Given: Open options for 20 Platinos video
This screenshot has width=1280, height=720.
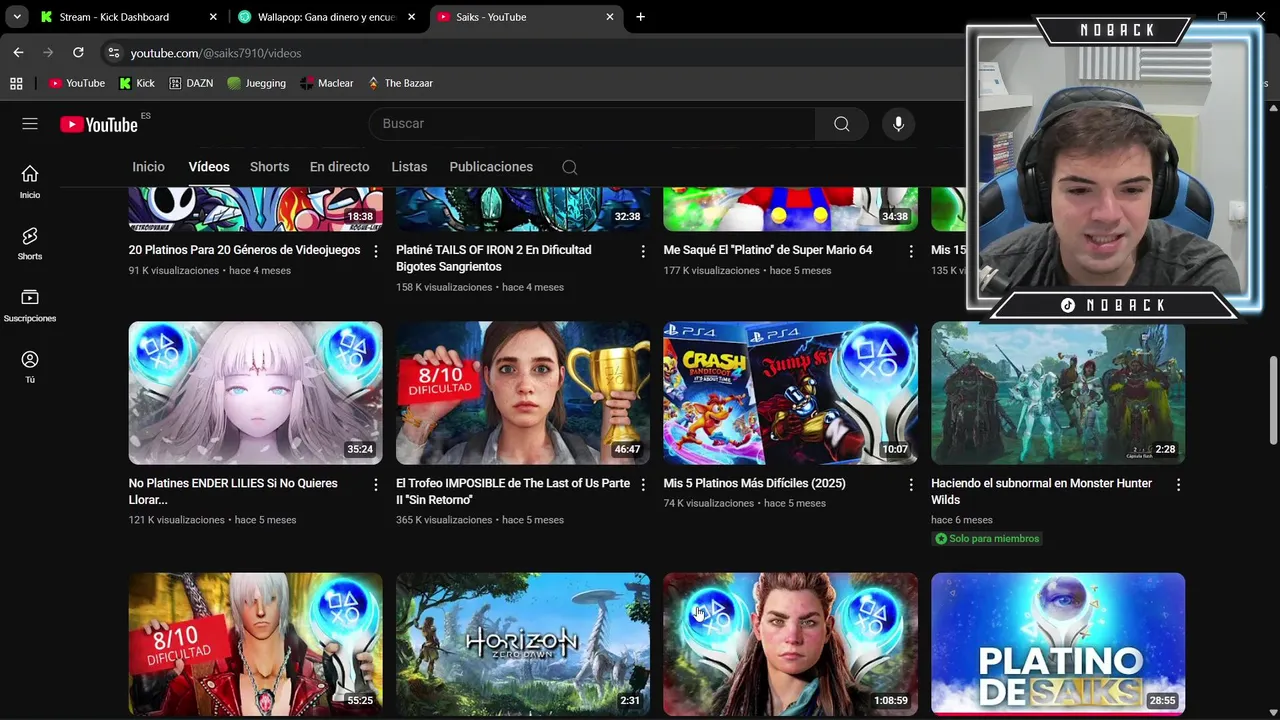Looking at the screenshot, I should (x=376, y=251).
